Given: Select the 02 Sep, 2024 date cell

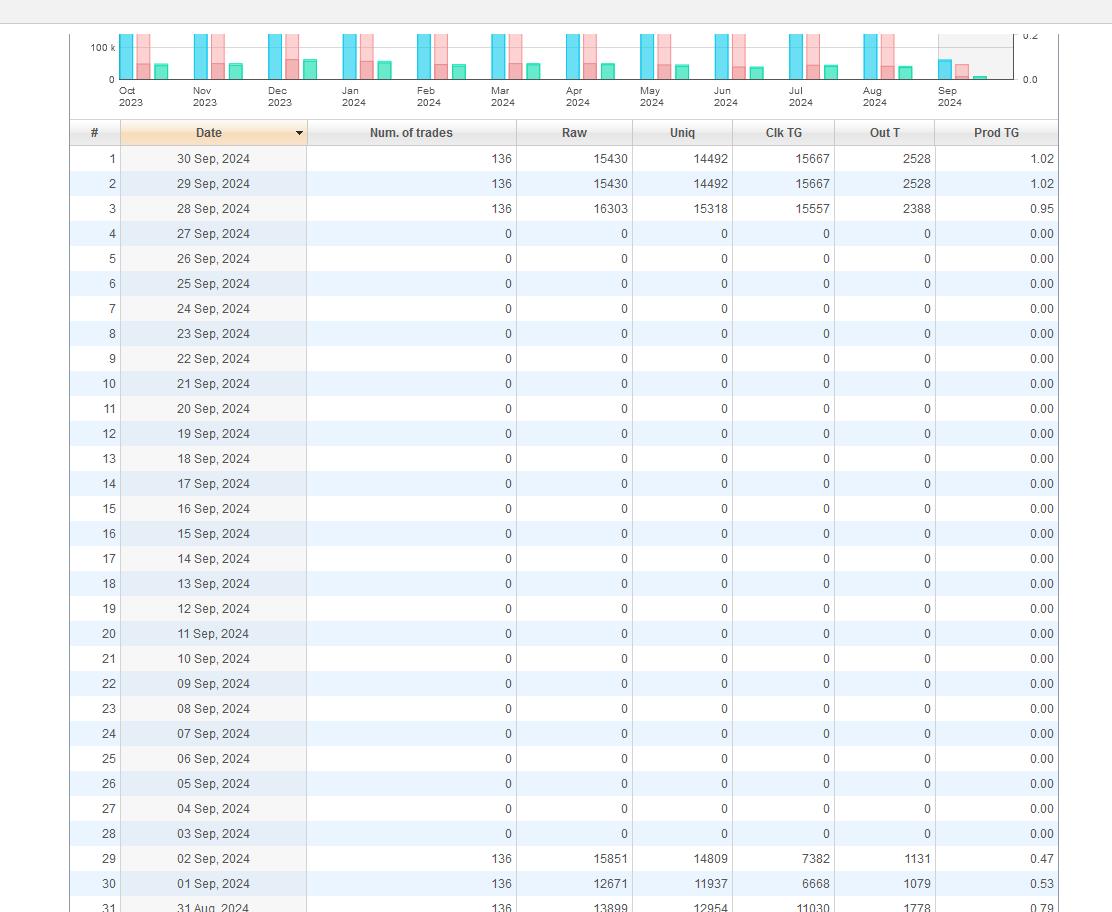Looking at the screenshot, I should click(213, 859).
